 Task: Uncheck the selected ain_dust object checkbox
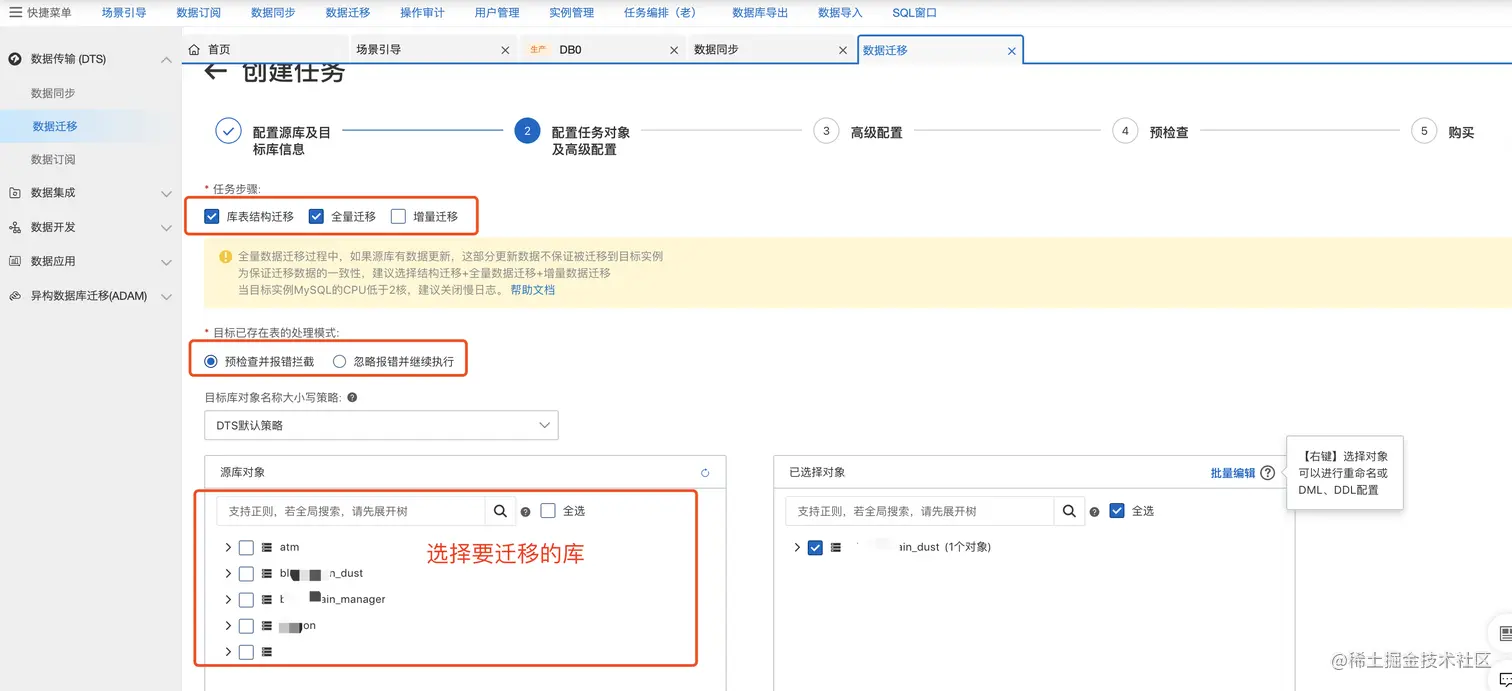pos(815,548)
